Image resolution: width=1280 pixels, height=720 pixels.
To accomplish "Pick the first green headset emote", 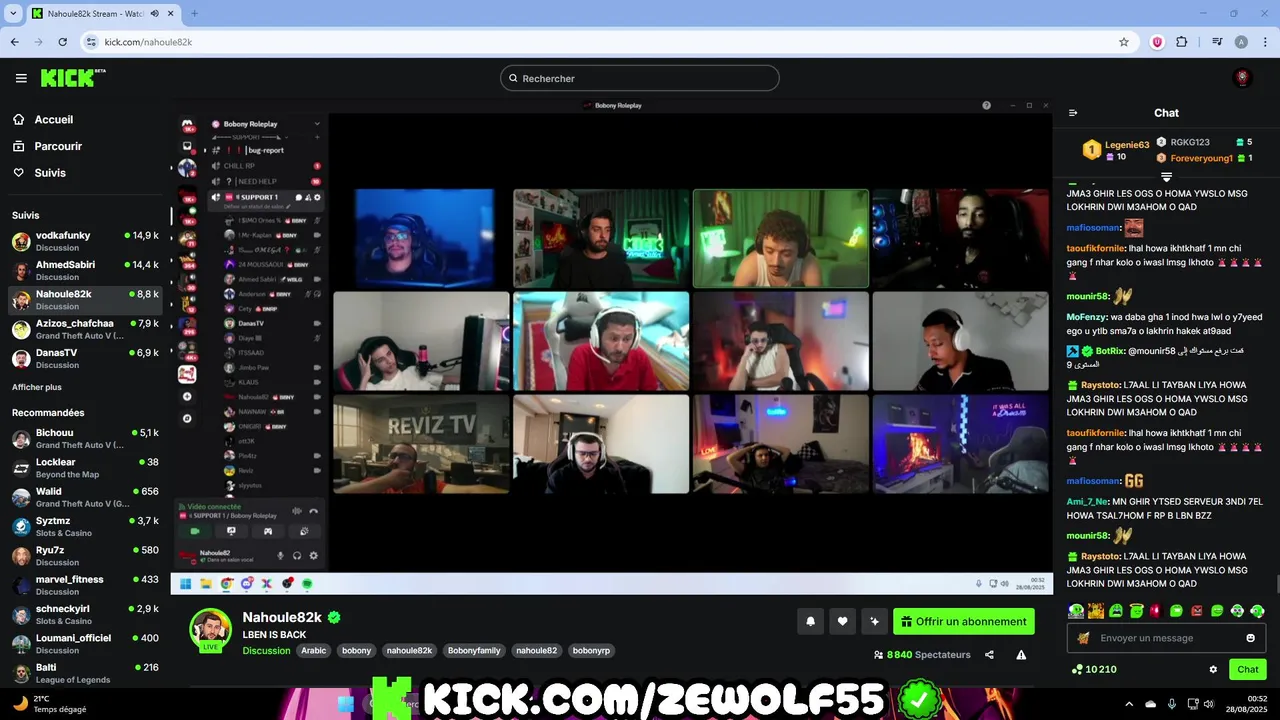I will 1076,610.
